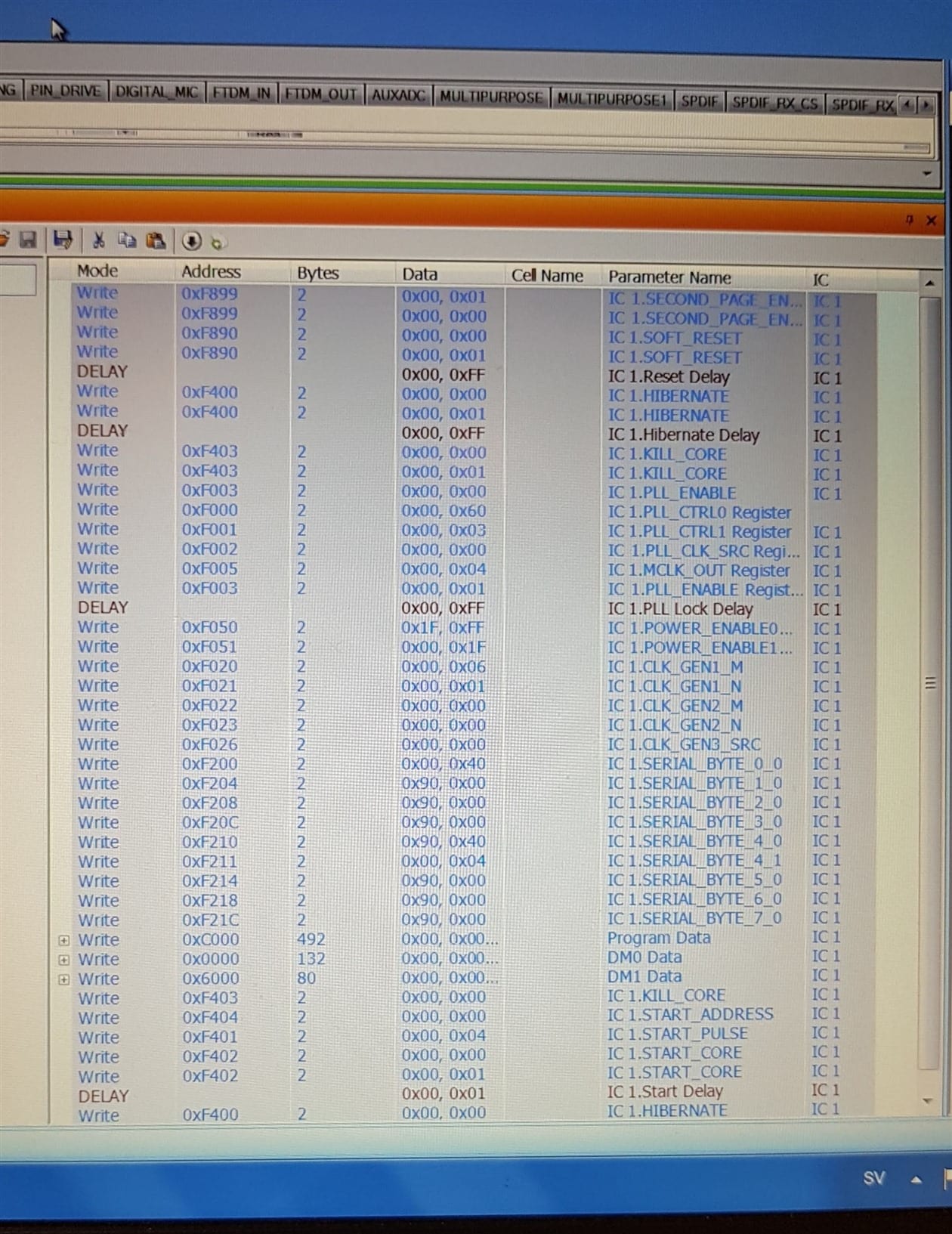Click the Save As disk icon
This screenshot has height=1234, width=952.
pos(63,240)
